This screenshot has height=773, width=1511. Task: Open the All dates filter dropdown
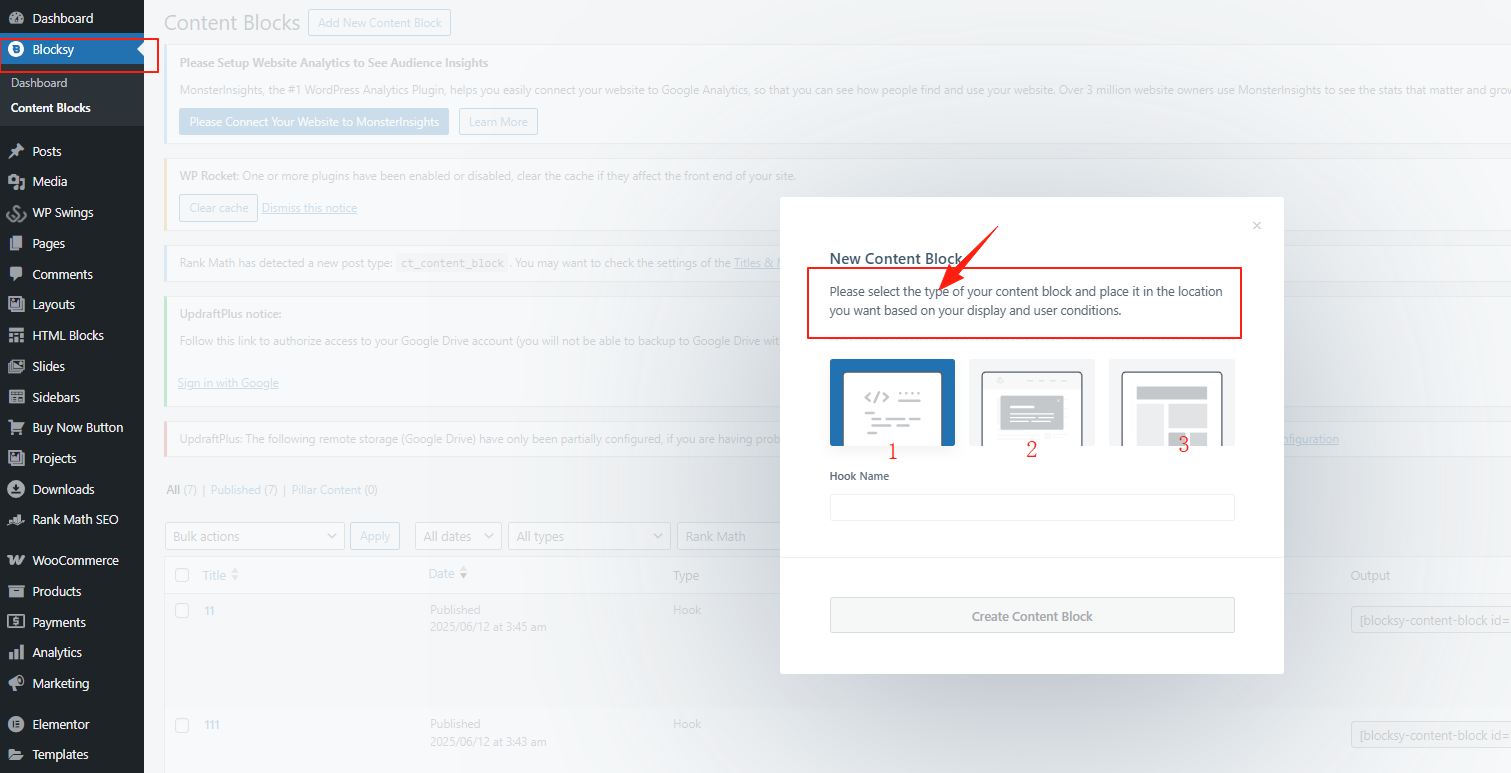(458, 536)
